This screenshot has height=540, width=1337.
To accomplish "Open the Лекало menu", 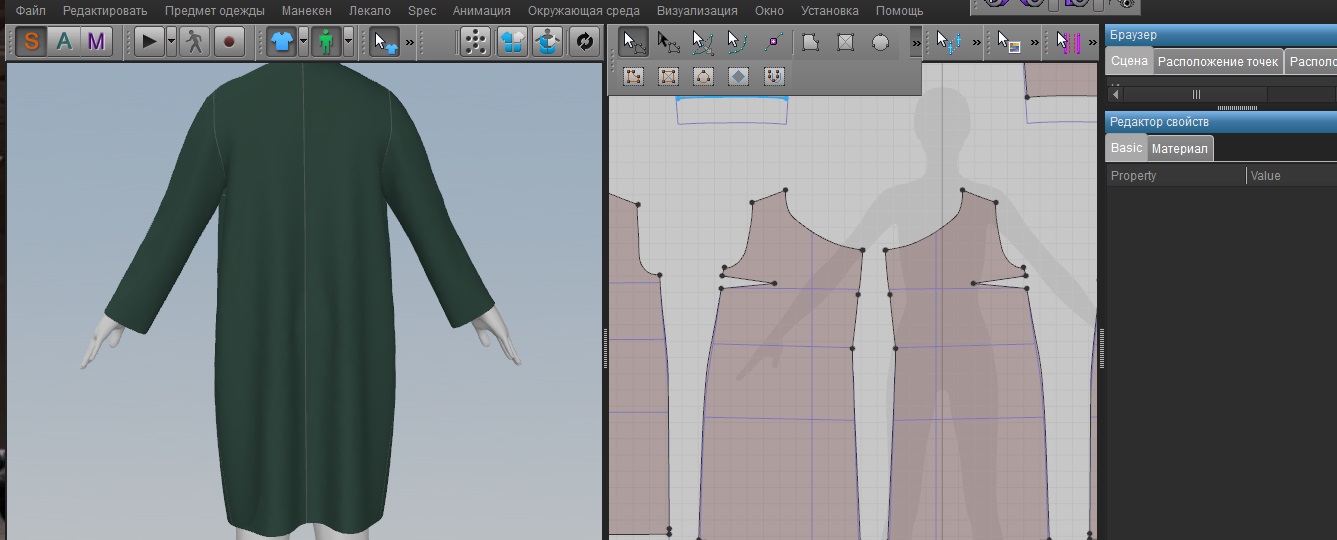I will coord(369,11).
